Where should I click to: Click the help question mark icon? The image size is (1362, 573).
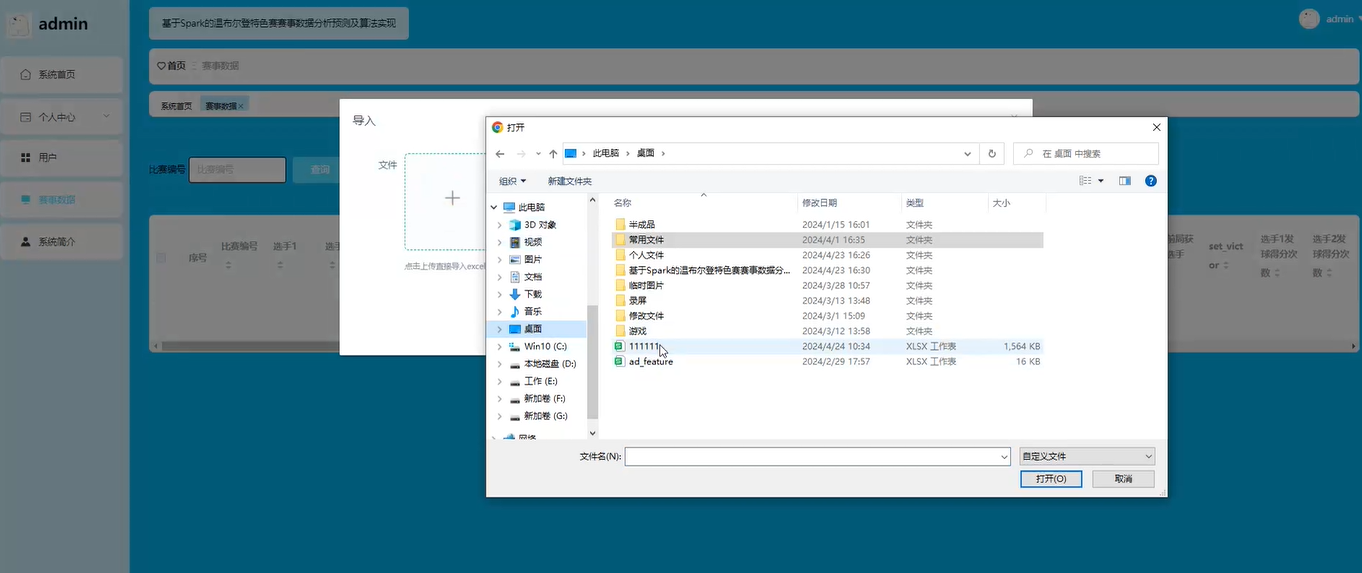point(1150,181)
